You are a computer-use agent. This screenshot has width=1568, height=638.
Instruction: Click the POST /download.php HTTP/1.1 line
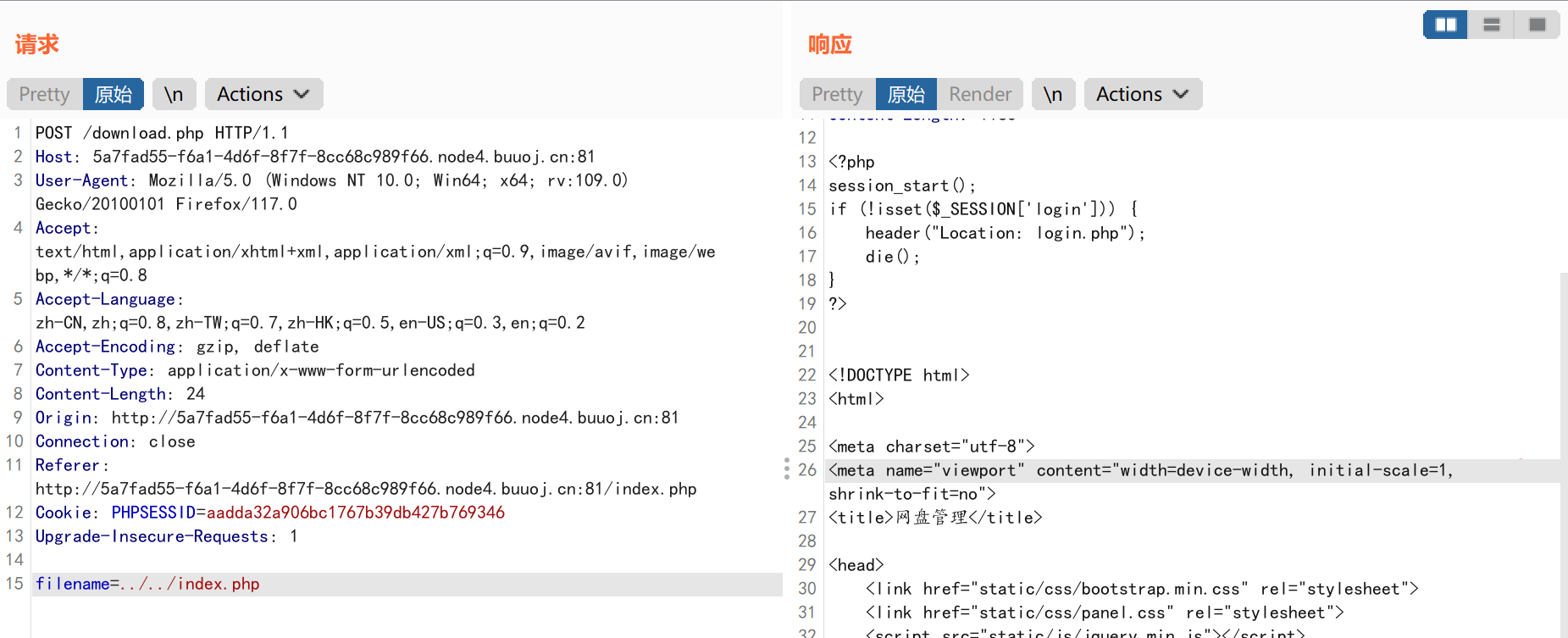click(x=162, y=133)
